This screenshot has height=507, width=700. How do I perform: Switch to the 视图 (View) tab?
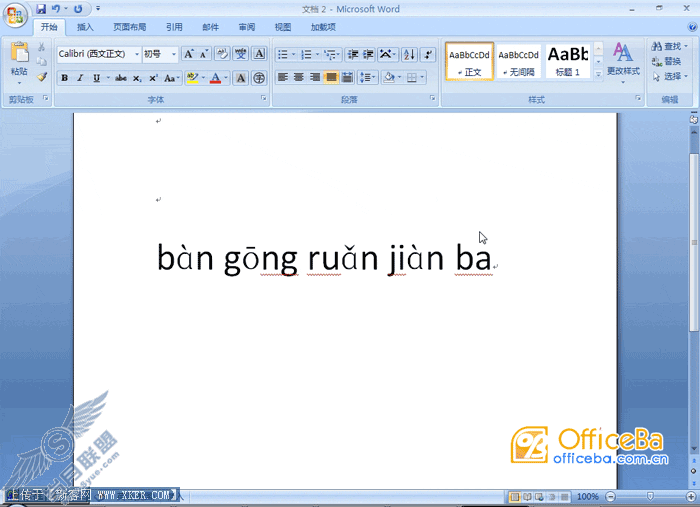tap(283, 27)
